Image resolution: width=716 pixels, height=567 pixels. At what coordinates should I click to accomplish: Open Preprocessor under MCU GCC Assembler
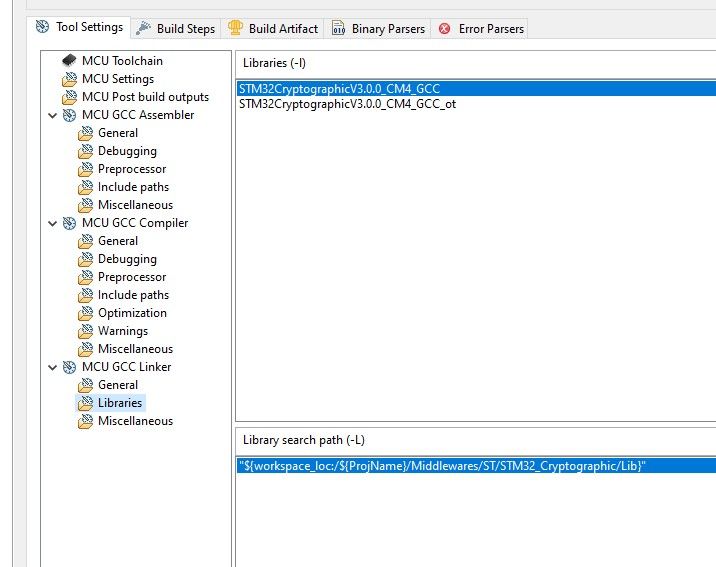[x=132, y=169]
